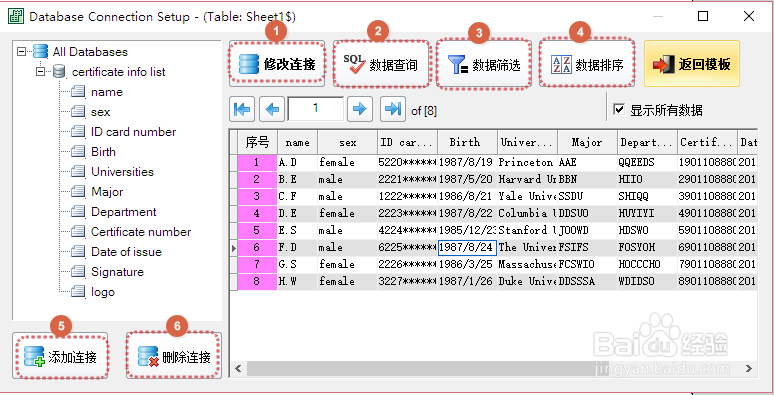Toggle 显示所有数据 checkbox
774x395 pixels.
point(619,109)
